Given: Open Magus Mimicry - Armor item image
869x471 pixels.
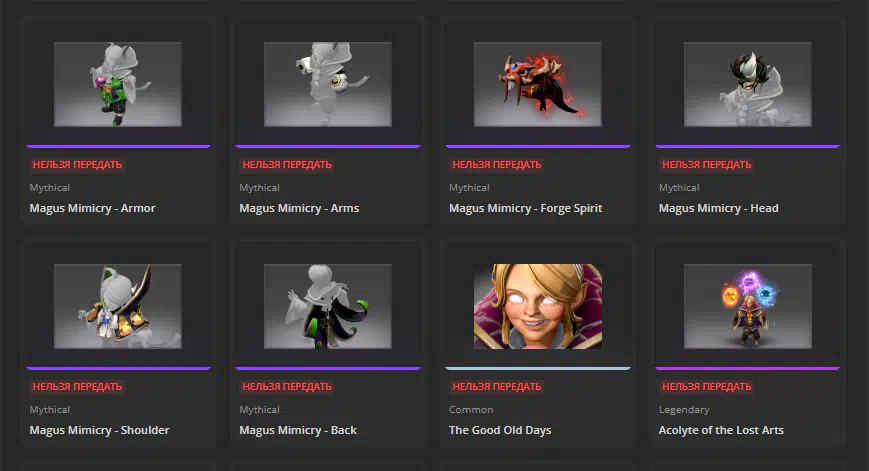Looking at the screenshot, I should tap(117, 84).
